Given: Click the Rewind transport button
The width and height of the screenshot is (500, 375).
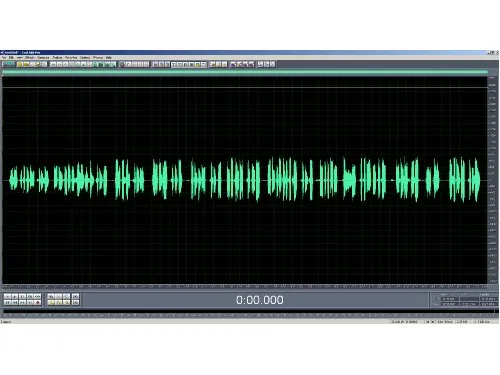Looking at the screenshot, I should coord(15,302).
